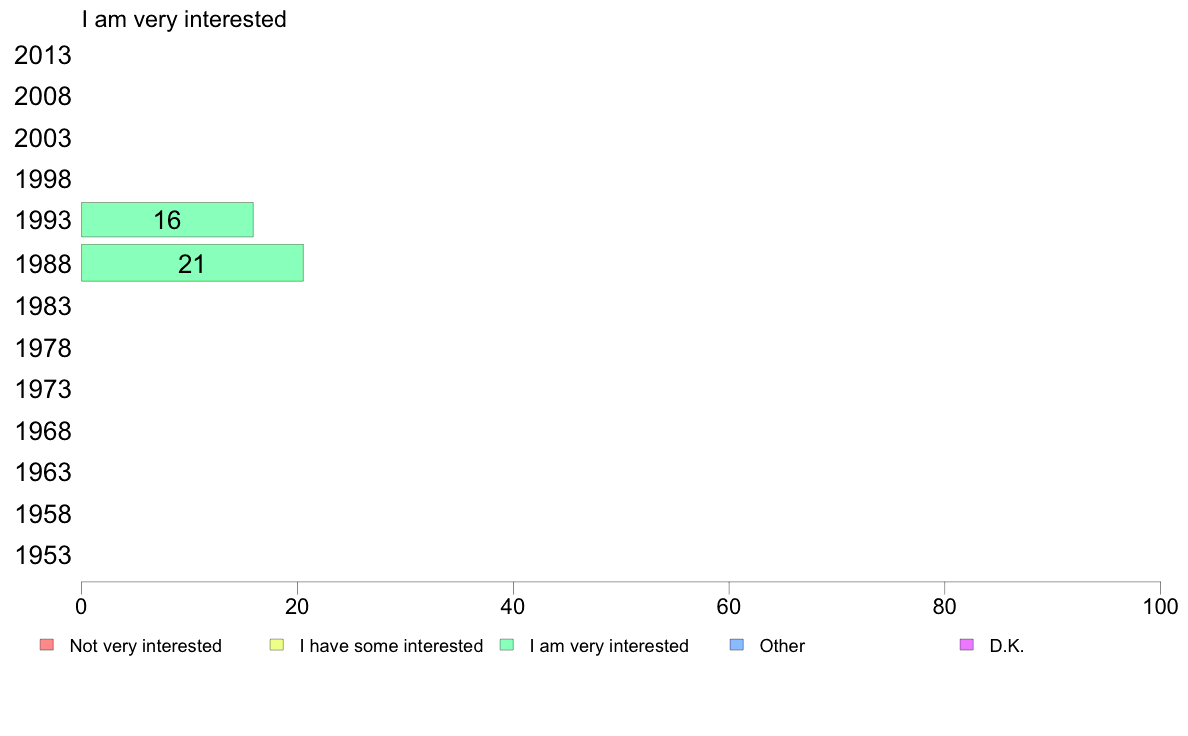Click the 'Not very interested' legend label
The image size is (1188, 736).
(145, 646)
